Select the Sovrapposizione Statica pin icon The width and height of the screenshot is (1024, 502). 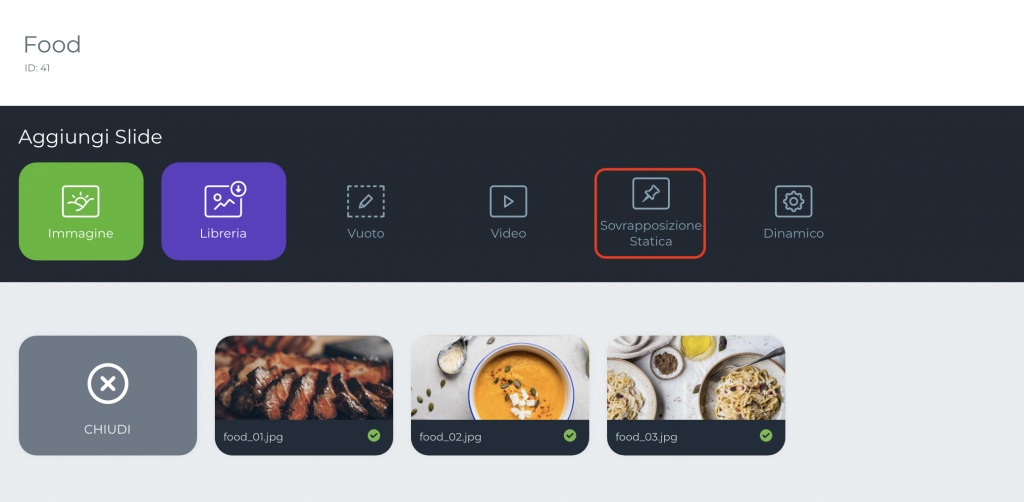click(650, 193)
